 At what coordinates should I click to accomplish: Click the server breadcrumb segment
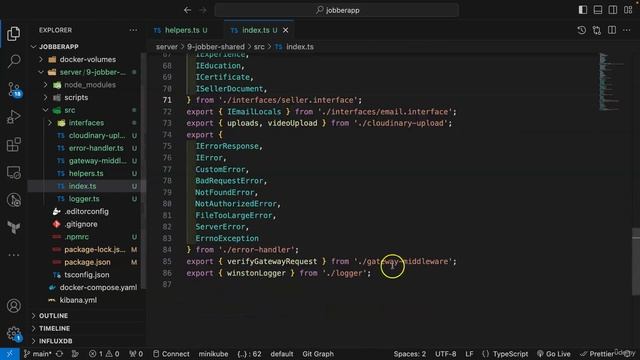(x=167, y=47)
